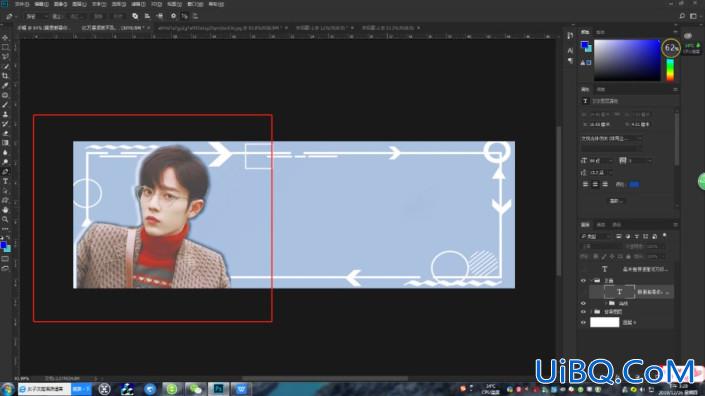Set text alignment to left in Properties
705x396 pixels.
click(x=585, y=184)
